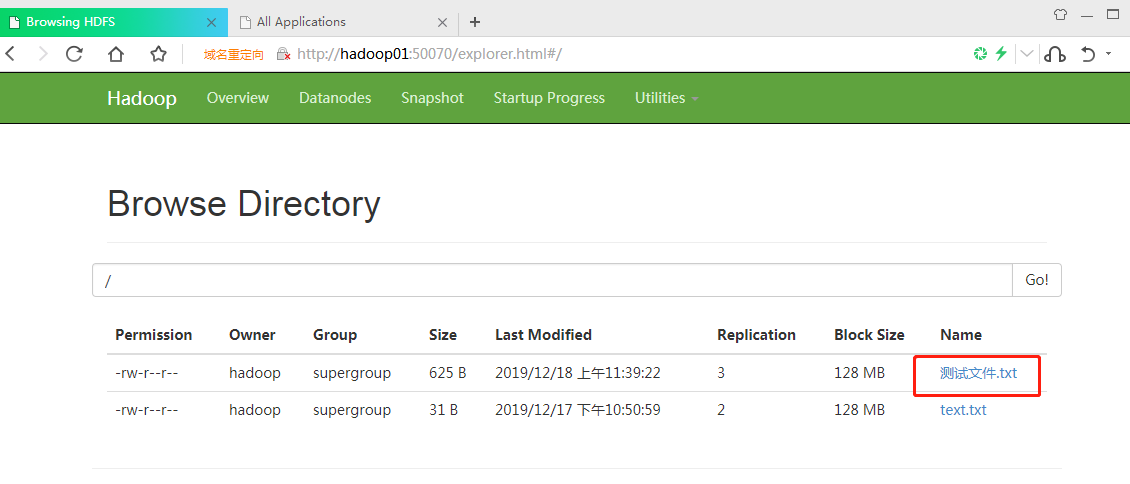Click the undo arrow icon in toolbar
The image size is (1130, 484).
[1088, 54]
